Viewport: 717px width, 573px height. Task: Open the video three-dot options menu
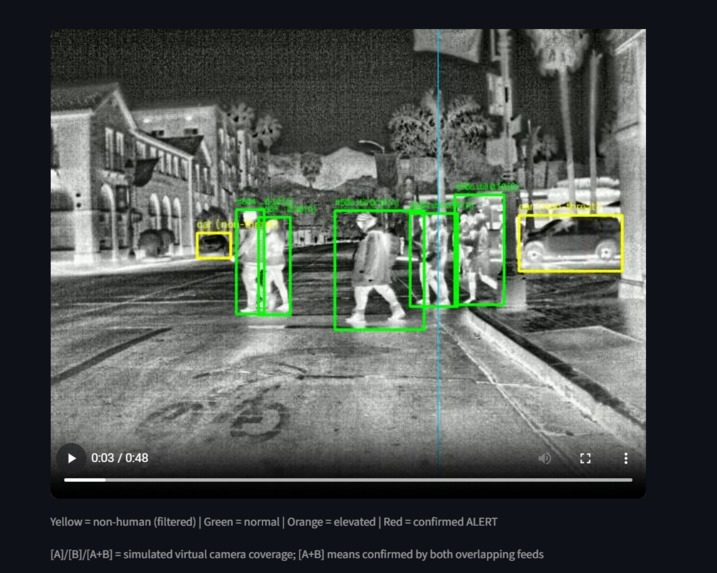pos(626,458)
